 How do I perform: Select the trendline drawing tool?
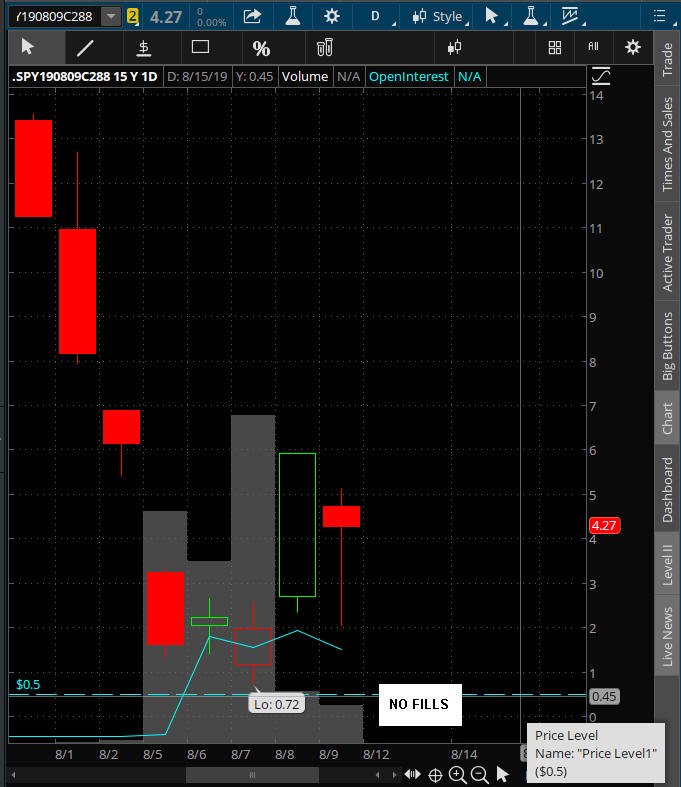(85, 48)
